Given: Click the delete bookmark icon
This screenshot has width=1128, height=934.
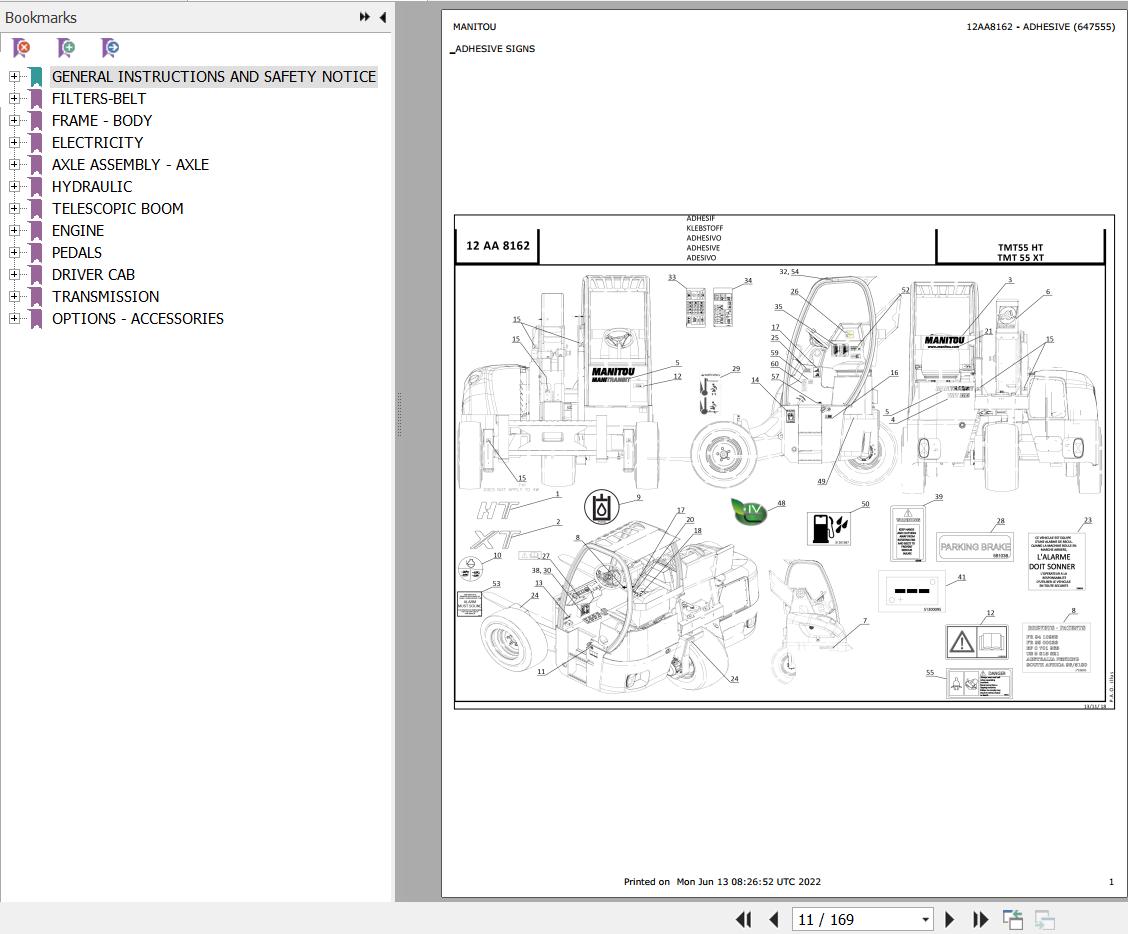Looking at the screenshot, I should (22, 48).
